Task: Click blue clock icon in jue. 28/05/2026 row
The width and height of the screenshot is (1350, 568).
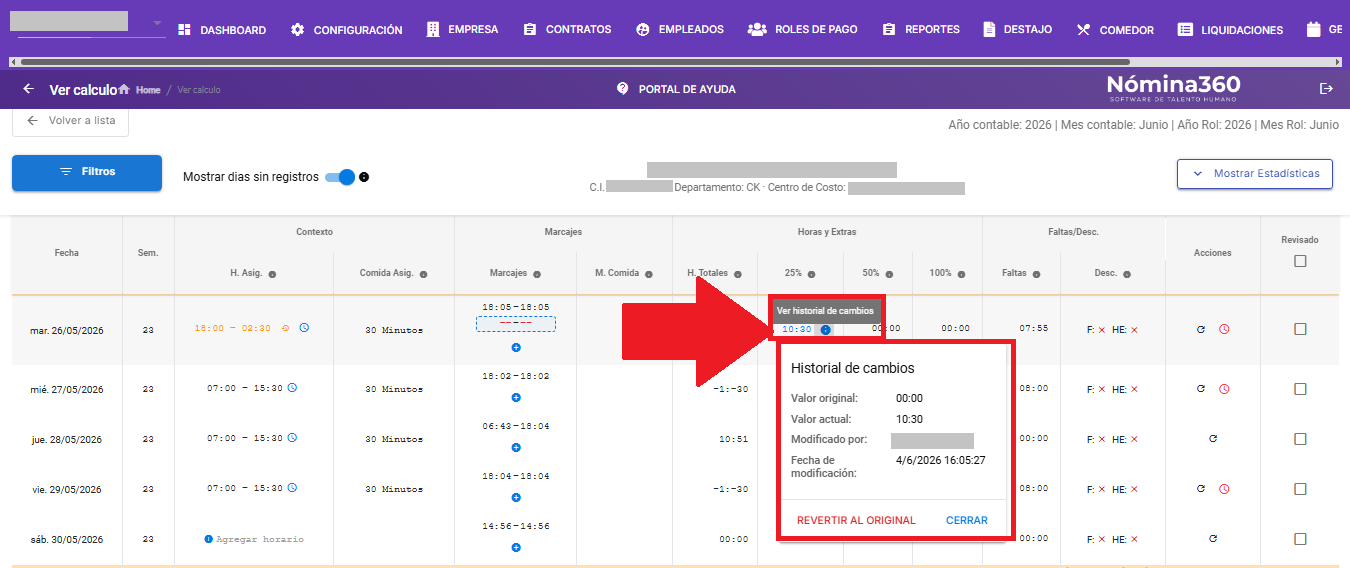Action: (292, 438)
